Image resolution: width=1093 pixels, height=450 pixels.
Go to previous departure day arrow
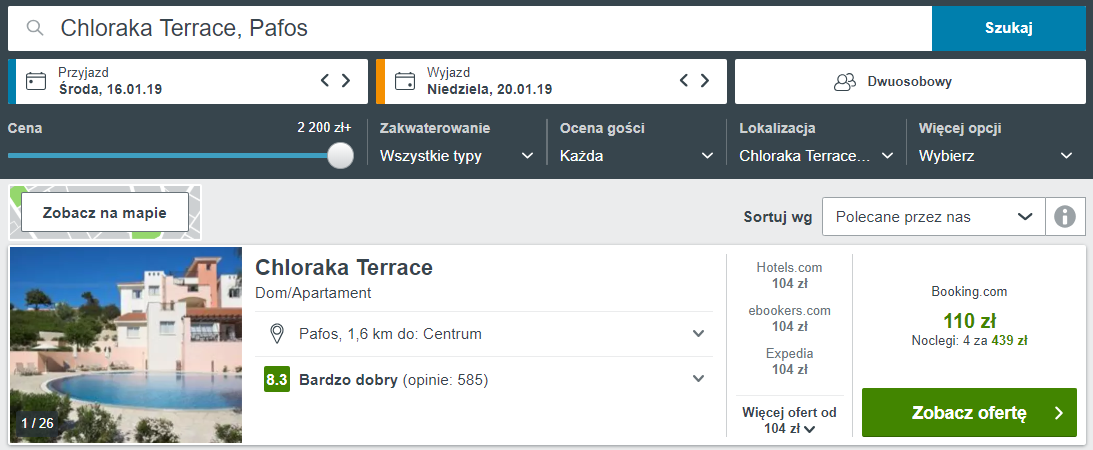684,80
